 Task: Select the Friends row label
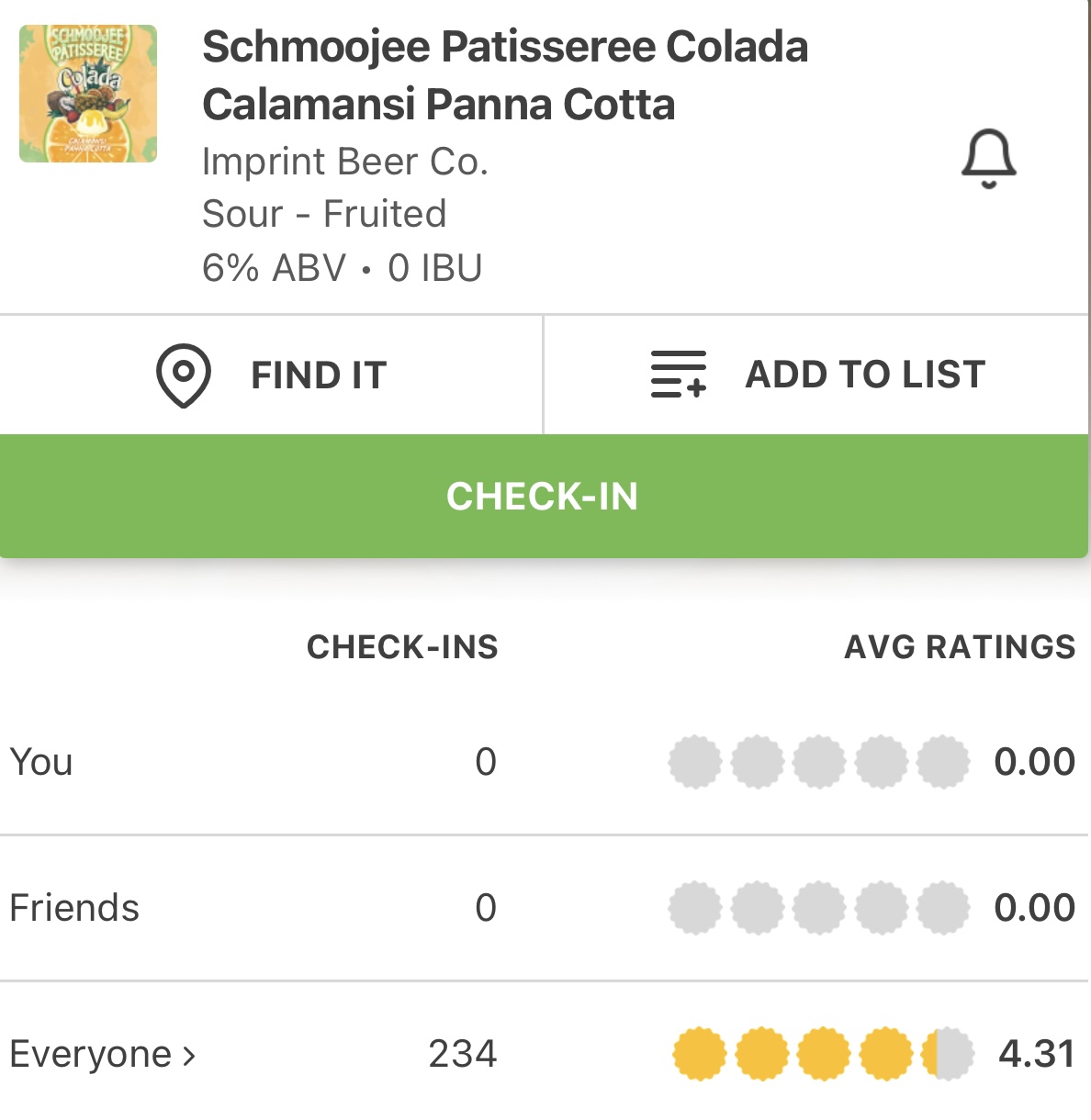click(x=74, y=908)
